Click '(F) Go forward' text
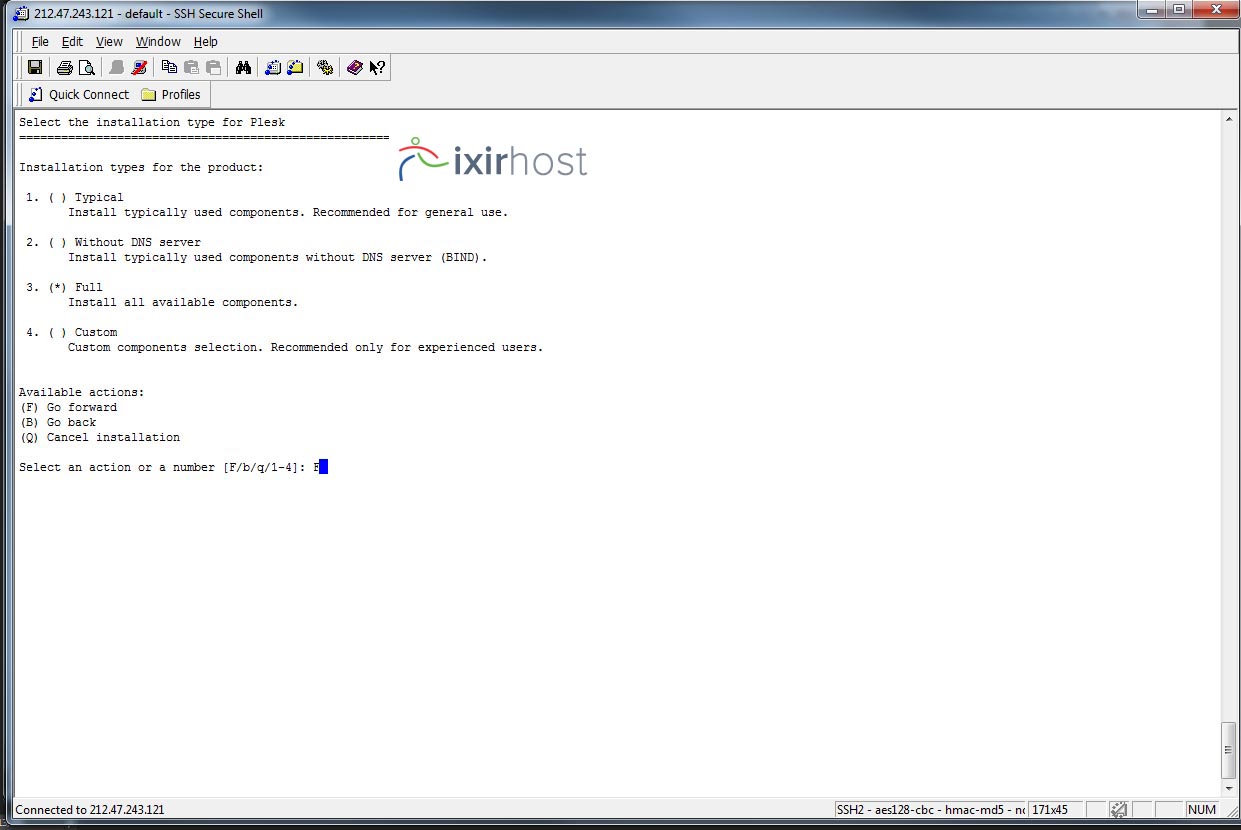Screen dimensions: 1241x830 point(68,407)
